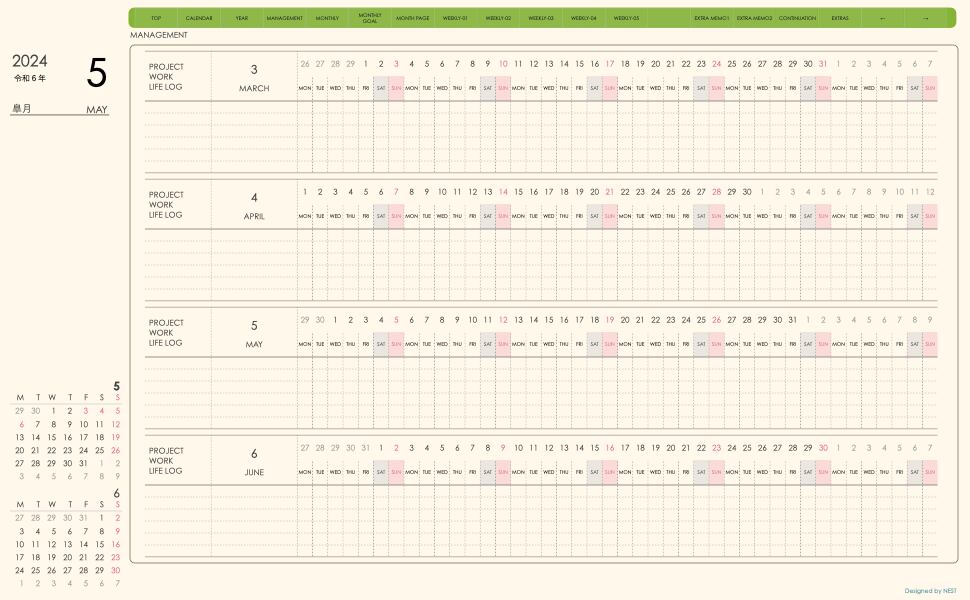This screenshot has width=970, height=600.
Task: Click date 15 in May mini calendar
Action: [x=52, y=437]
